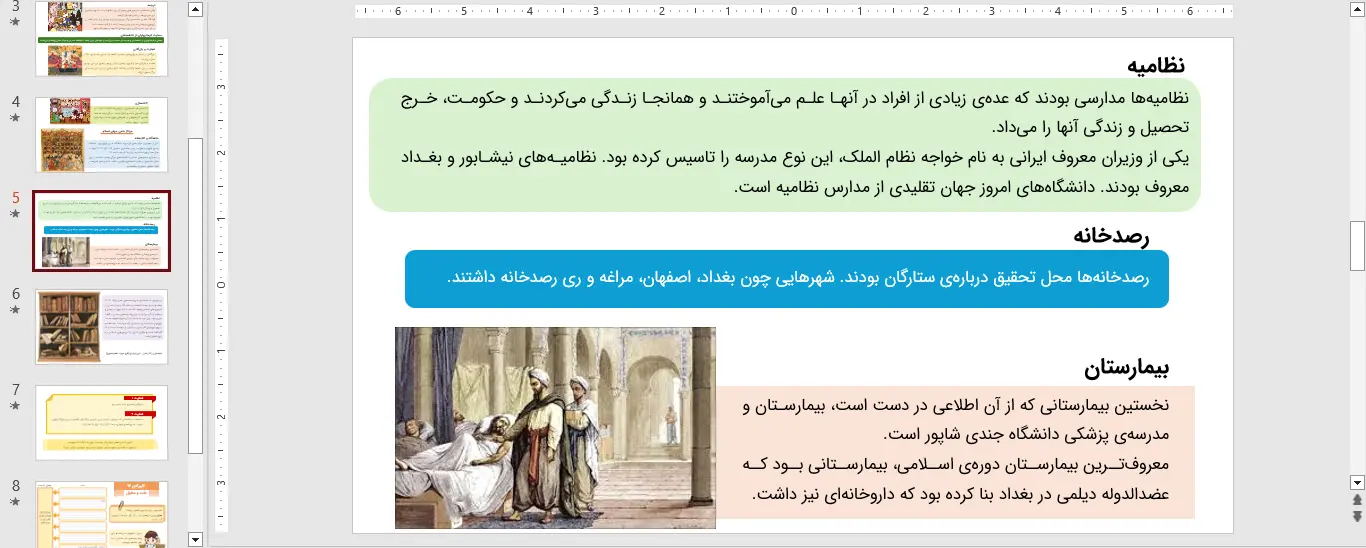This screenshot has height=548, width=1366.
Task: Click the thumbnail panel scrollbar thumb
Action: (x=196, y=295)
